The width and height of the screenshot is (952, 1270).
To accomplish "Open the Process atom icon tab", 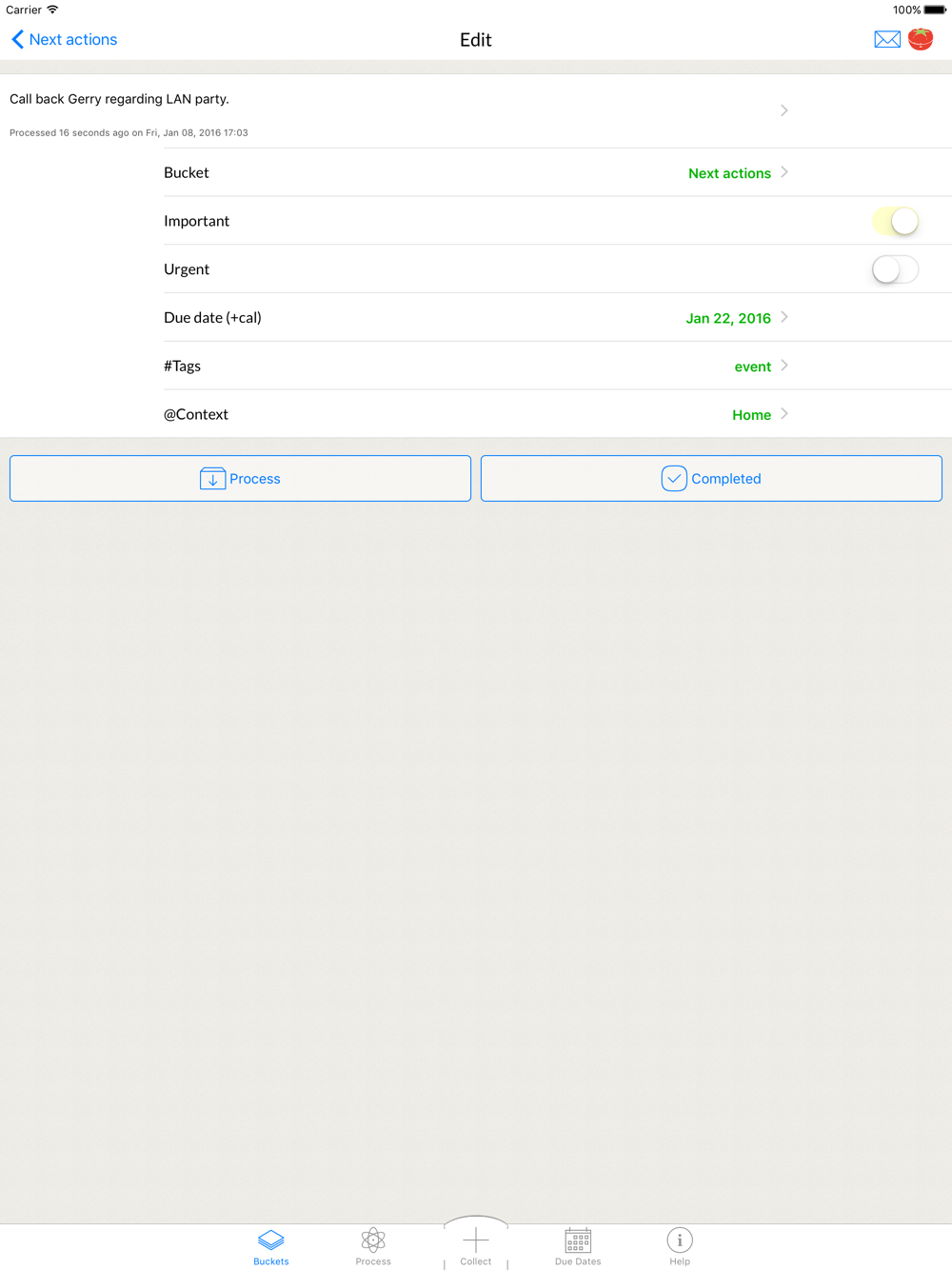I will [x=373, y=1240].
